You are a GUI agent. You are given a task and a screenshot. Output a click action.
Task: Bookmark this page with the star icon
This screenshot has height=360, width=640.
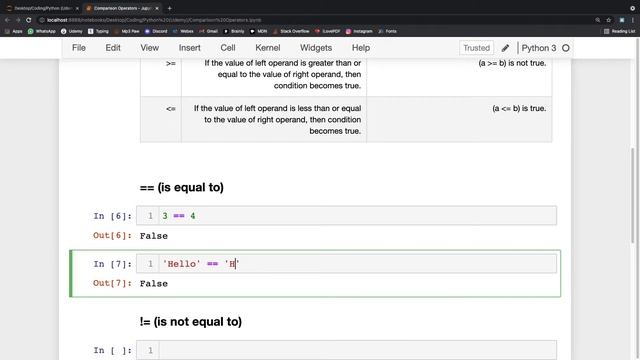pyautogui.click(x=609, y=20)
